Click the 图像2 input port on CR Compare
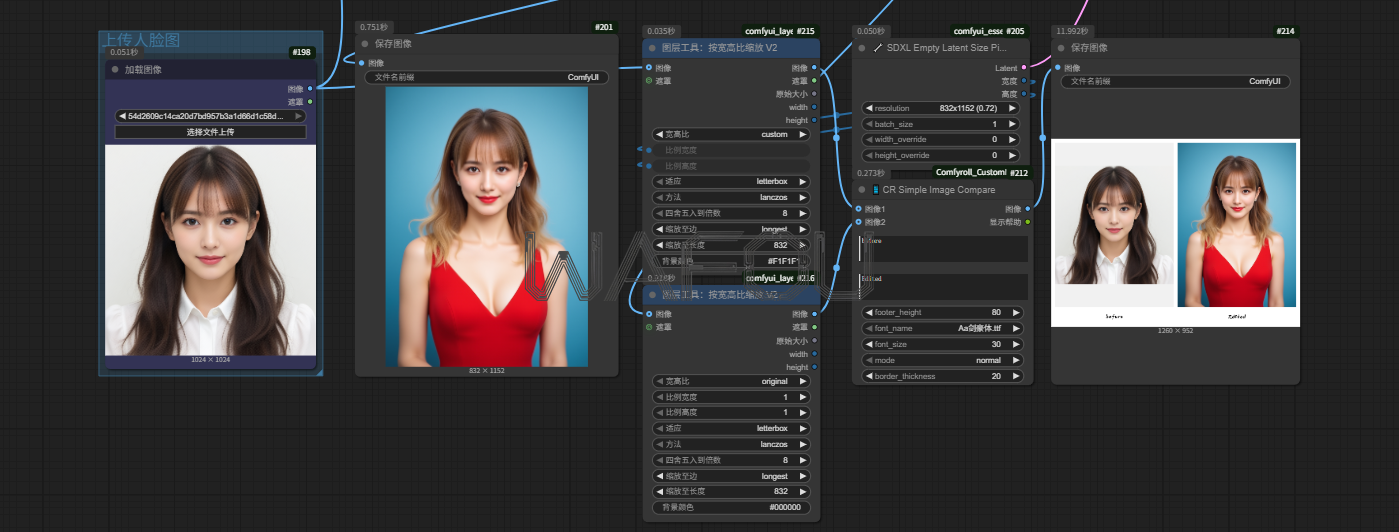 (858, 222)
